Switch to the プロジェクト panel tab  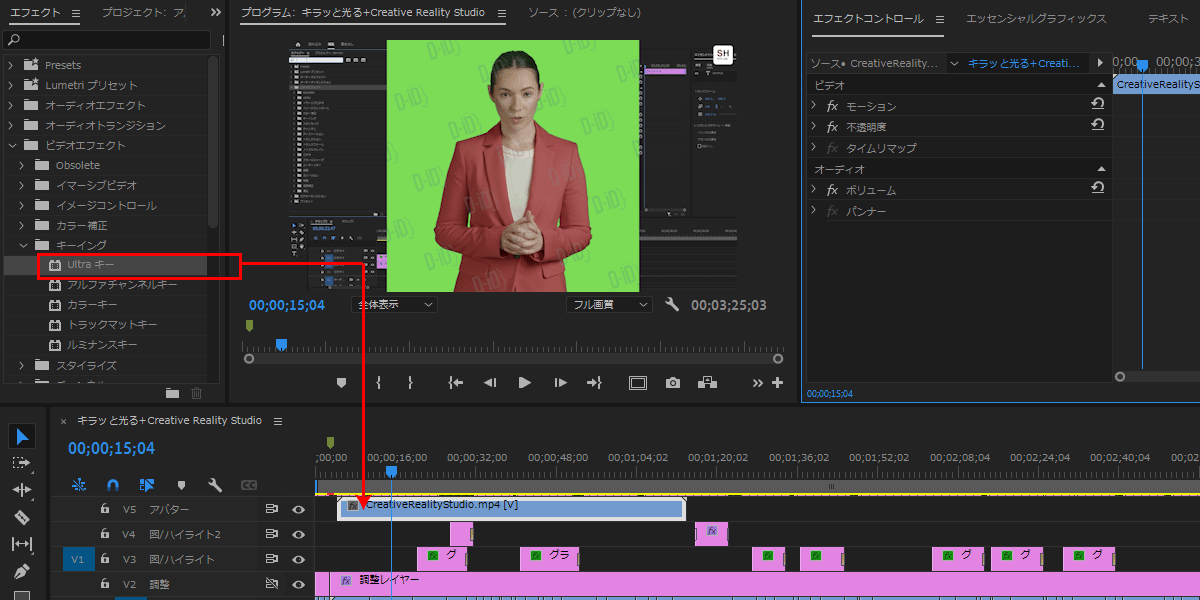coord(143,13)
